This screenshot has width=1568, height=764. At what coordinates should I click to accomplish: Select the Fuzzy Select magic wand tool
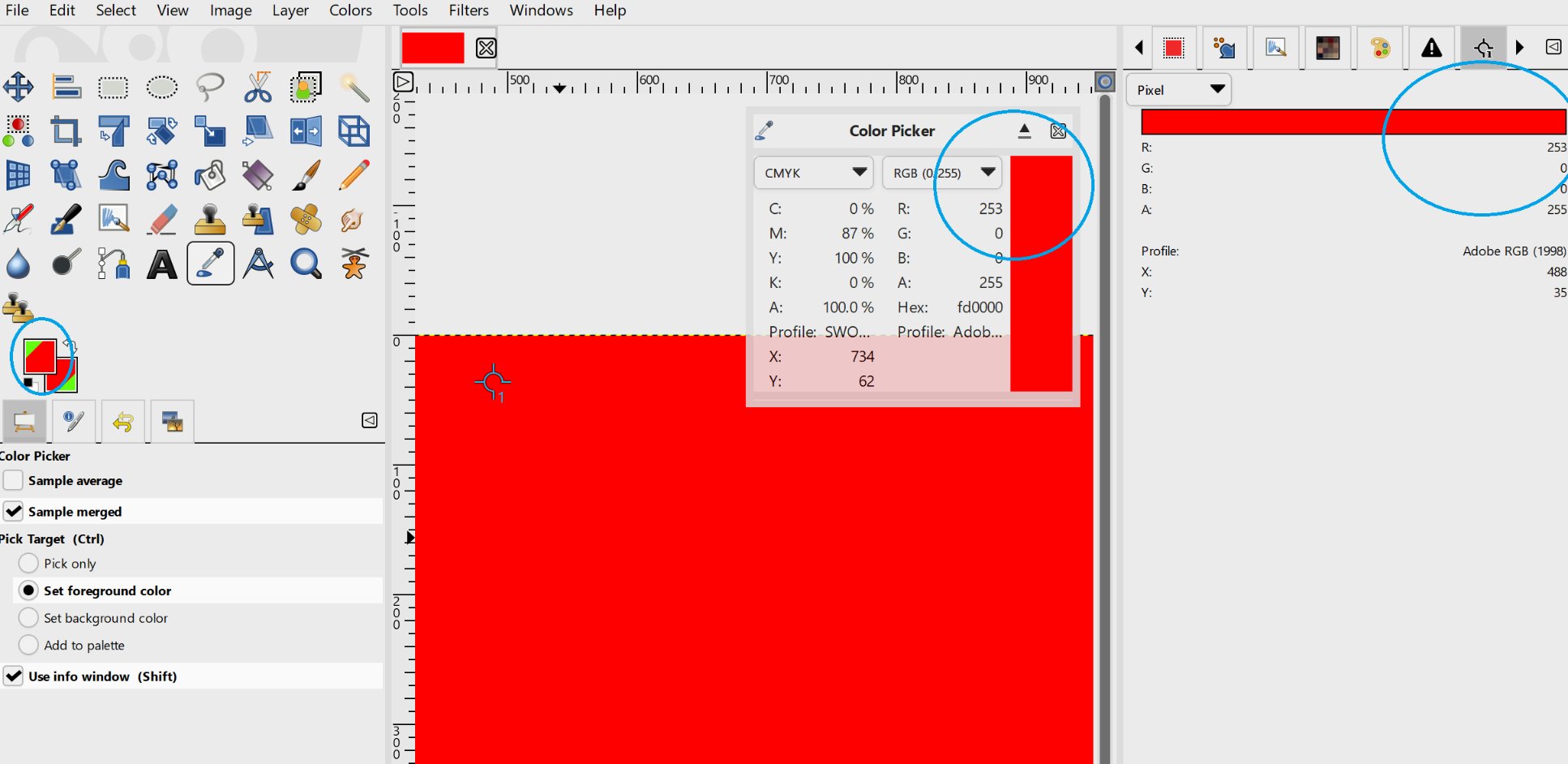[x=354, y=87]
